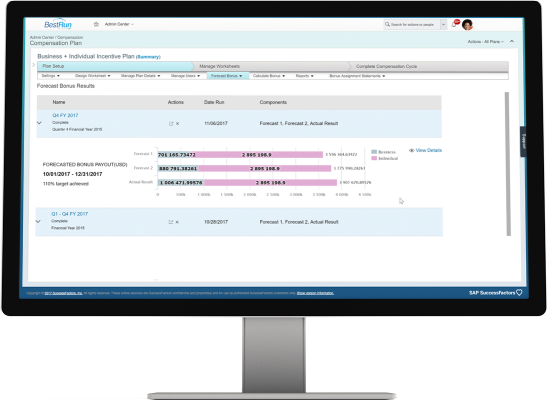Open the user profile avatar
This screenshot has height=400, width=548.
tap(467, 25)
